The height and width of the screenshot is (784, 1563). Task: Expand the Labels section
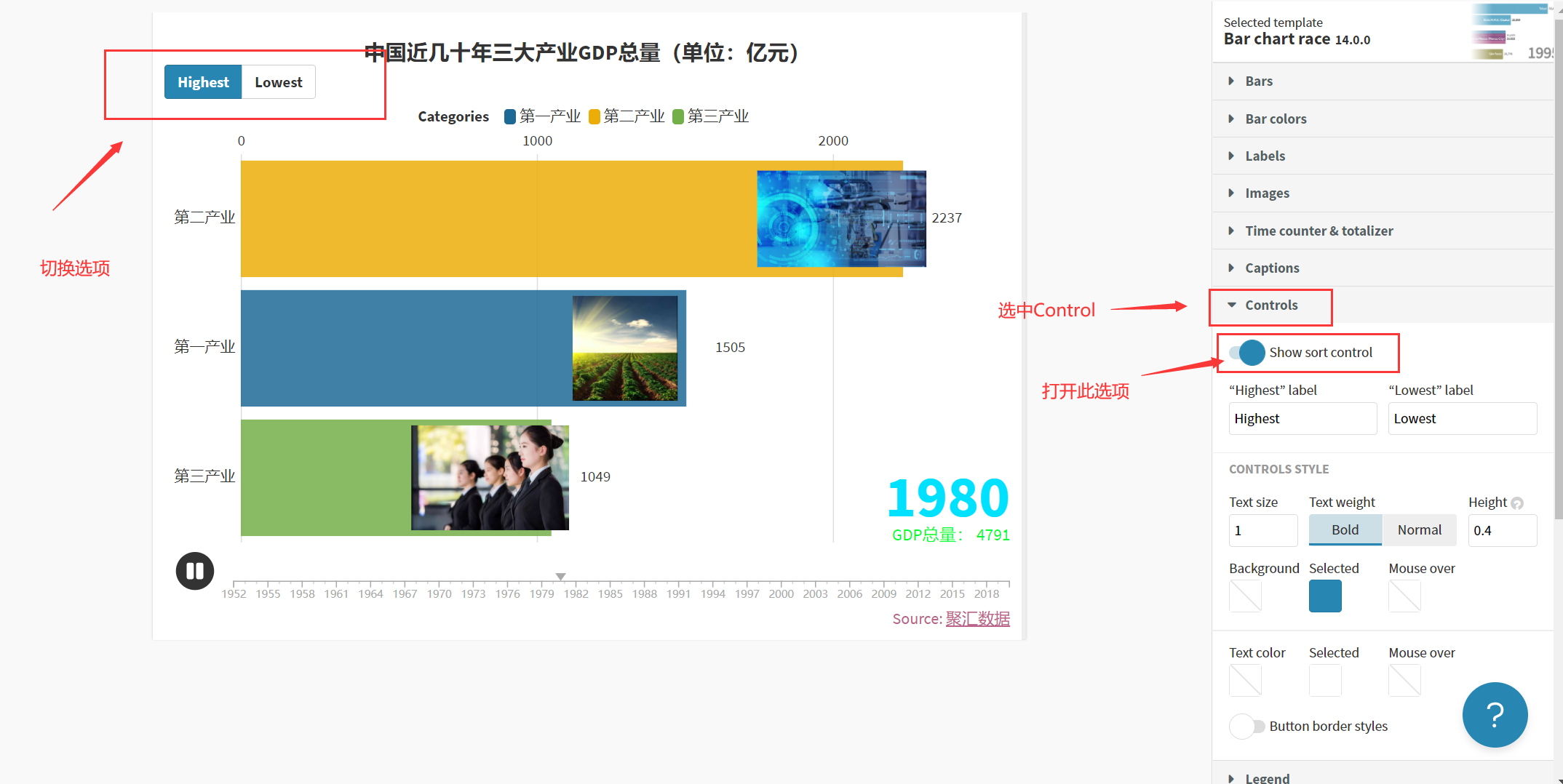(1383, 156)
